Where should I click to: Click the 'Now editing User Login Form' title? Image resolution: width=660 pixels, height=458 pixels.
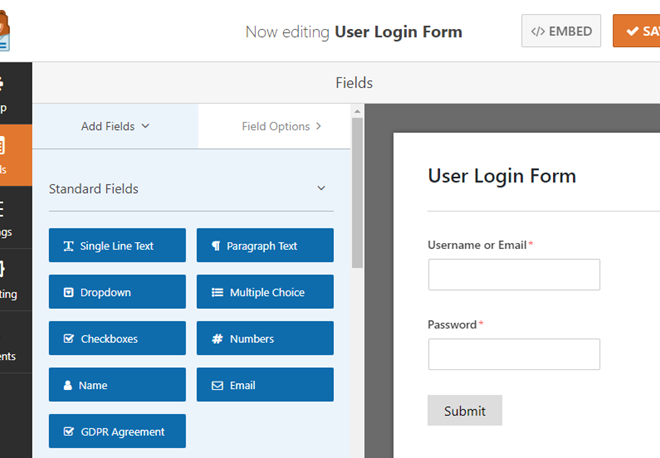tap(354, 32)
